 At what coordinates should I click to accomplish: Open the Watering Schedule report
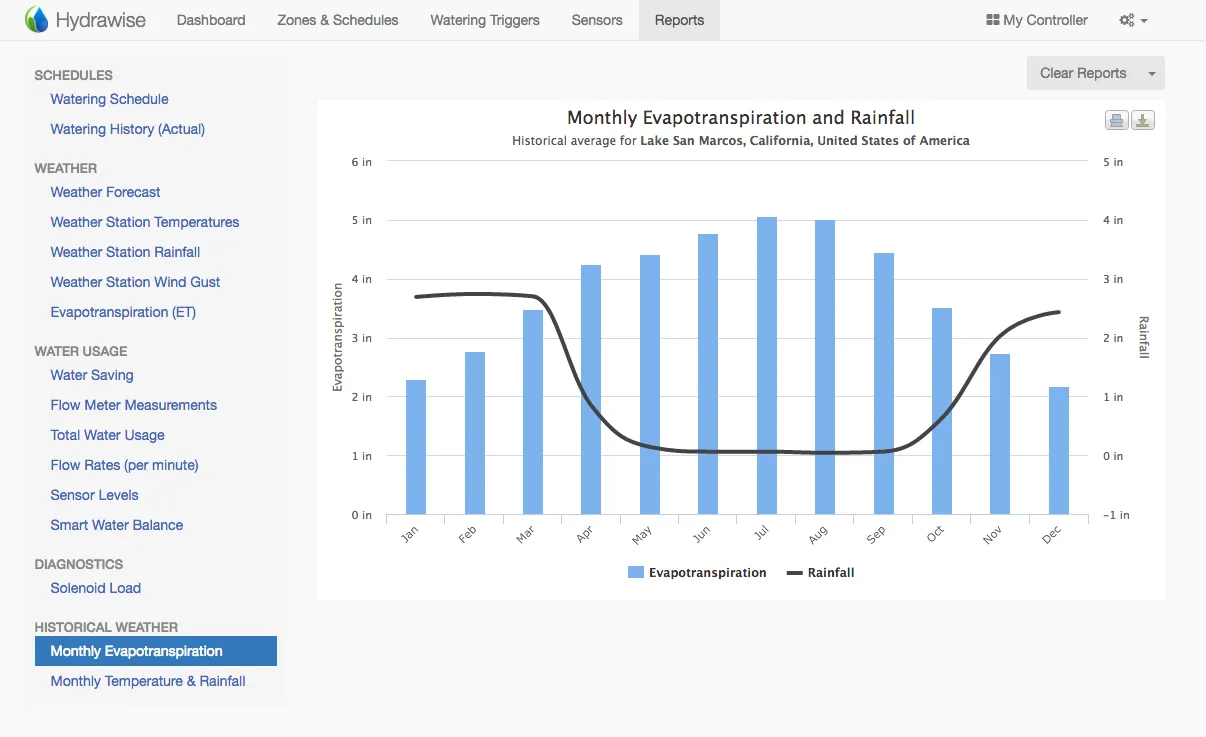(109, 99)
